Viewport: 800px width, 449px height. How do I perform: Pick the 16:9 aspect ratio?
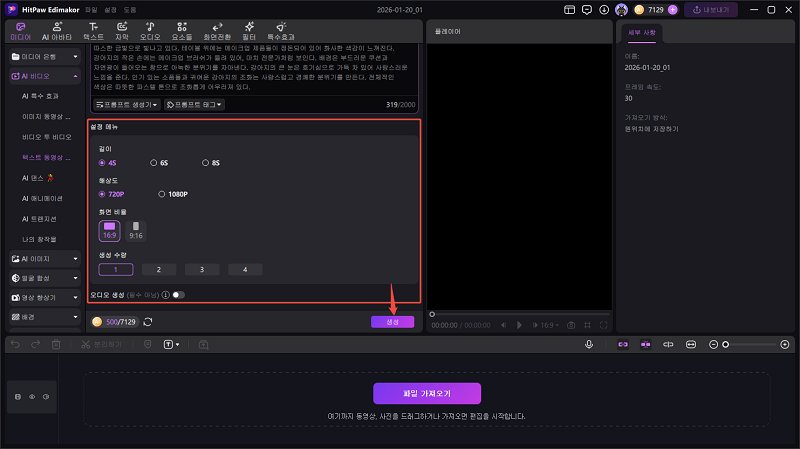[x=109, y=231]
